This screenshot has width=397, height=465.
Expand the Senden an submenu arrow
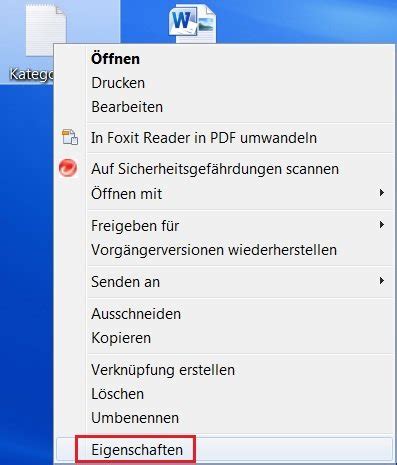(382, 281)
